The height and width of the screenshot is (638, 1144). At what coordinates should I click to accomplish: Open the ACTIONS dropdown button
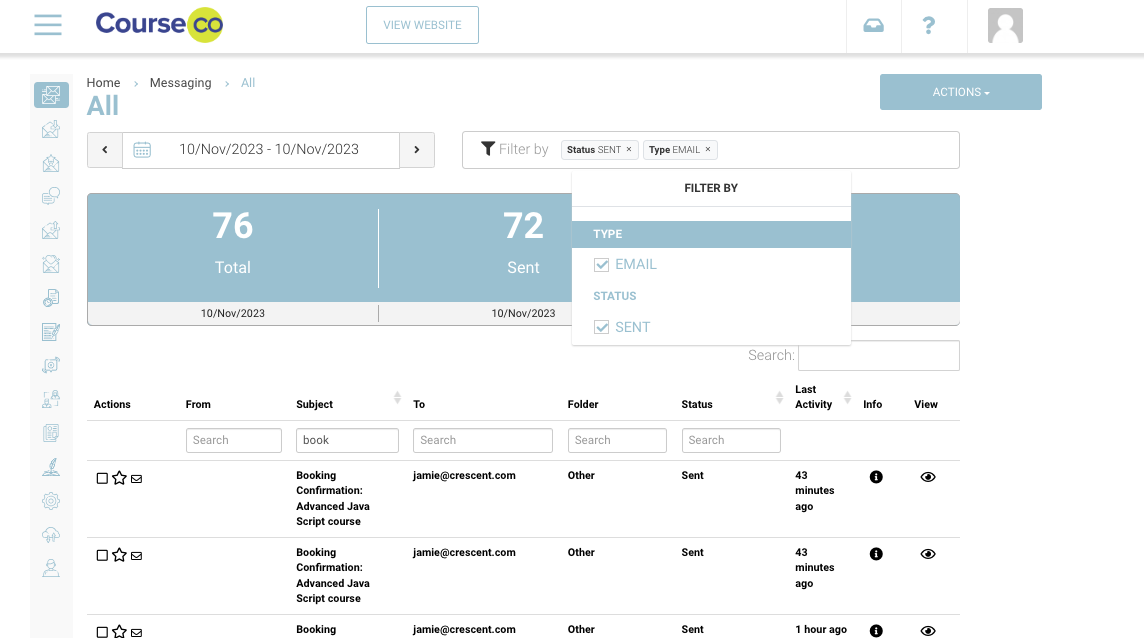960,92
